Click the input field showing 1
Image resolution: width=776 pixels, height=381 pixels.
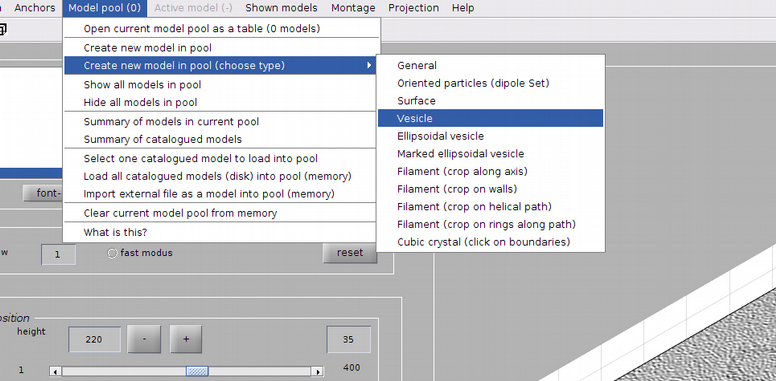[x=58, y=255]
